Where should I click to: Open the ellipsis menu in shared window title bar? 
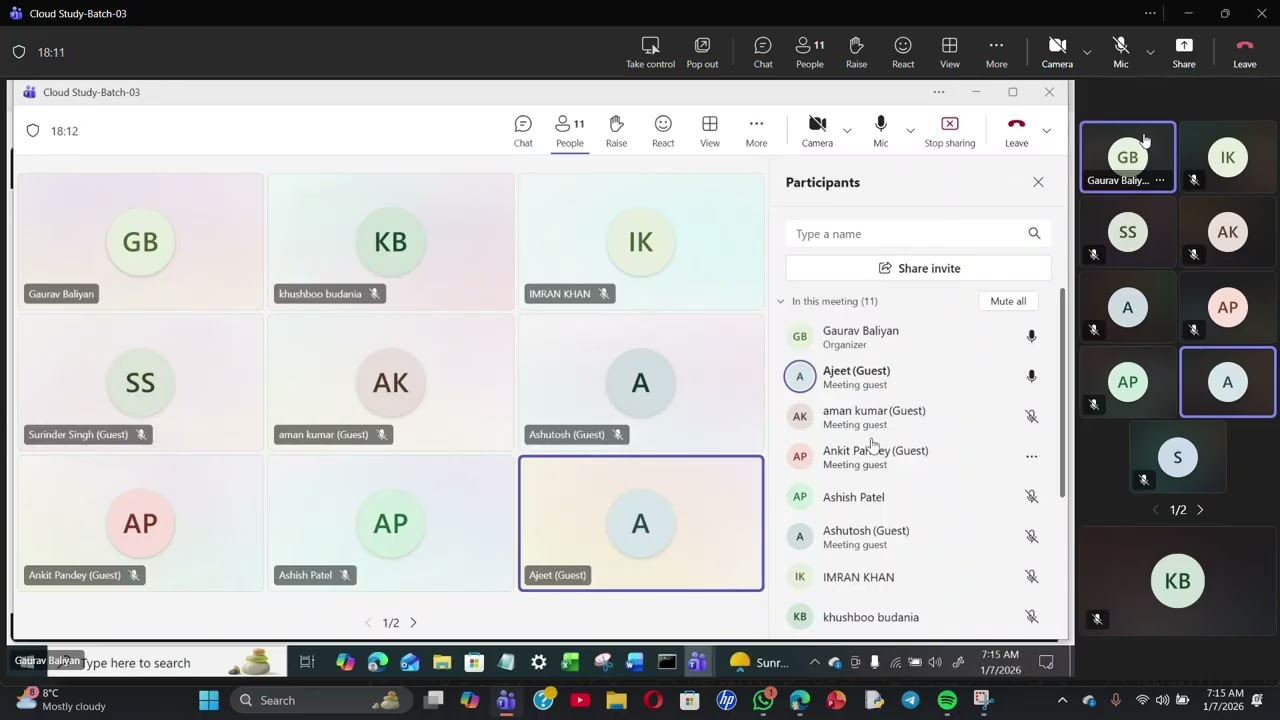point(938,92)
